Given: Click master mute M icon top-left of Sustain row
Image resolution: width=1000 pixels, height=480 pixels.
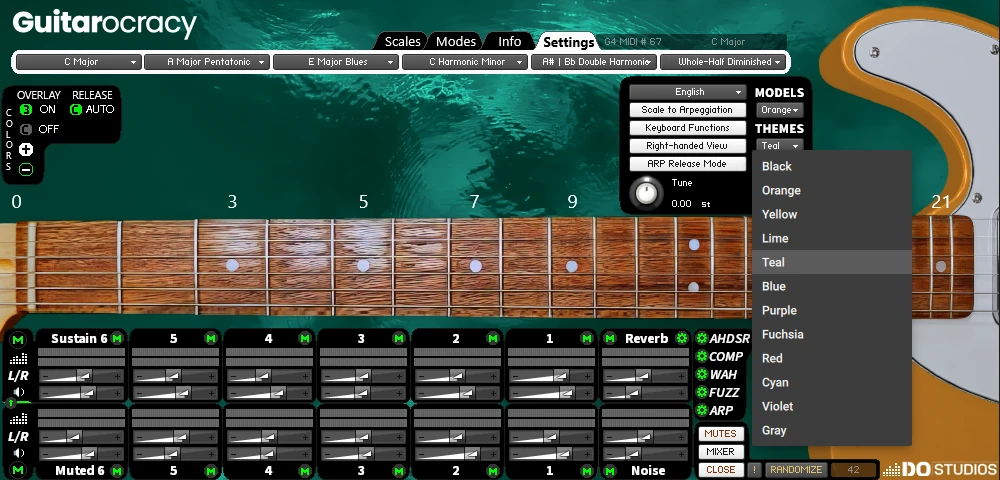Looking at the screenshot, I should (18, 340).
